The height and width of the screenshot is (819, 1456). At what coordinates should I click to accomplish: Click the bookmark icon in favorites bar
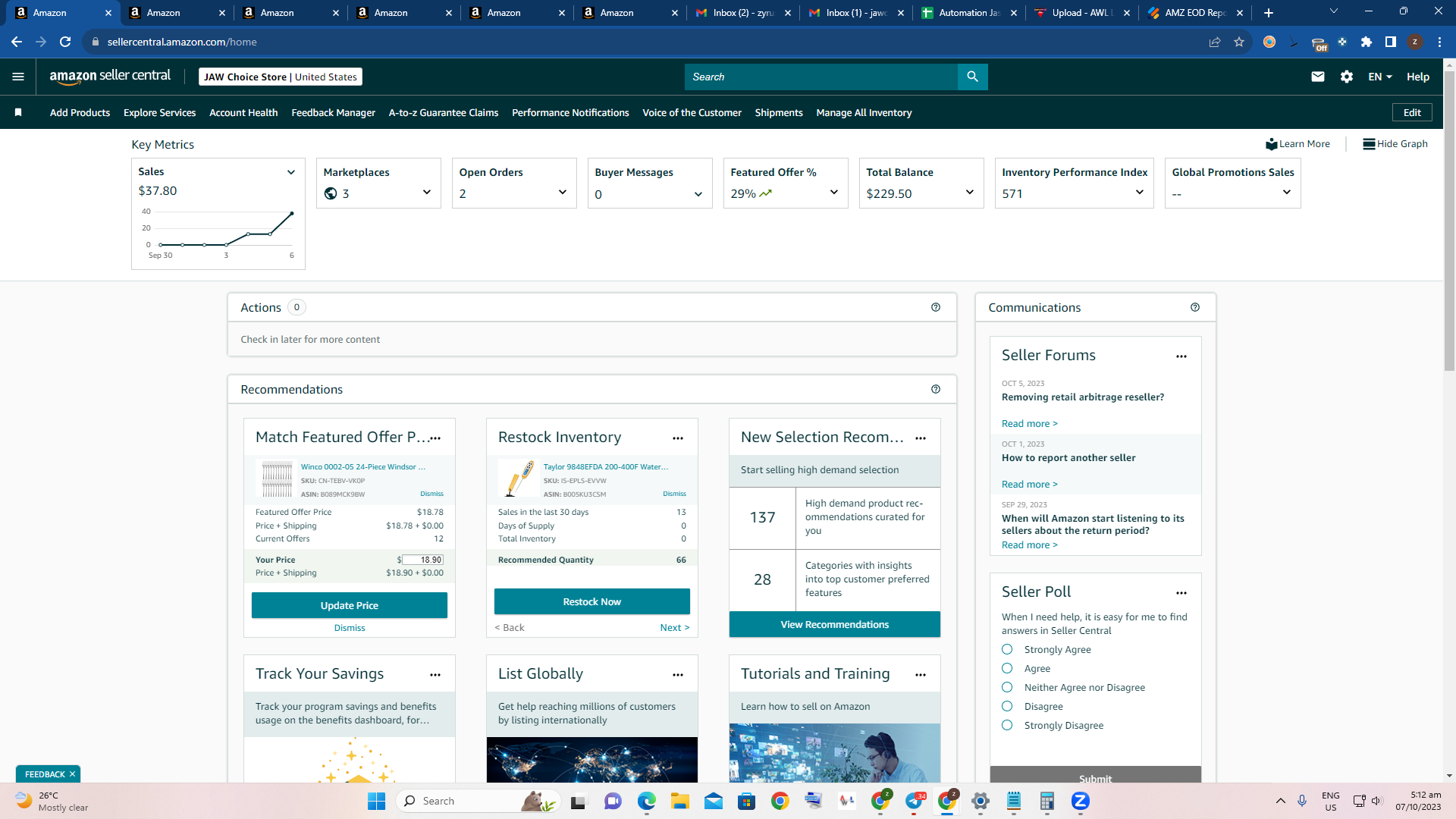coord(18,112)
